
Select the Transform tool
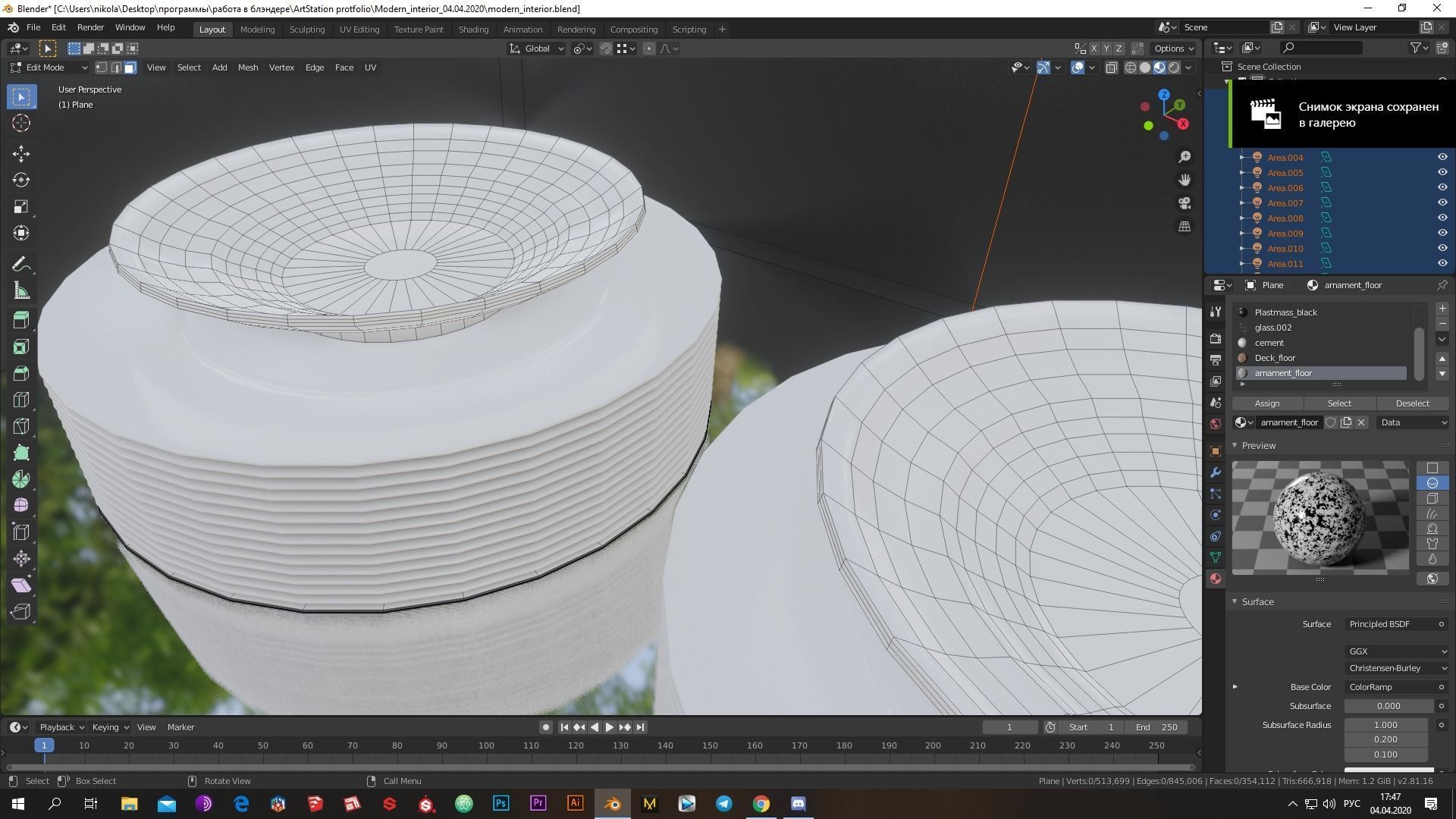21,233
